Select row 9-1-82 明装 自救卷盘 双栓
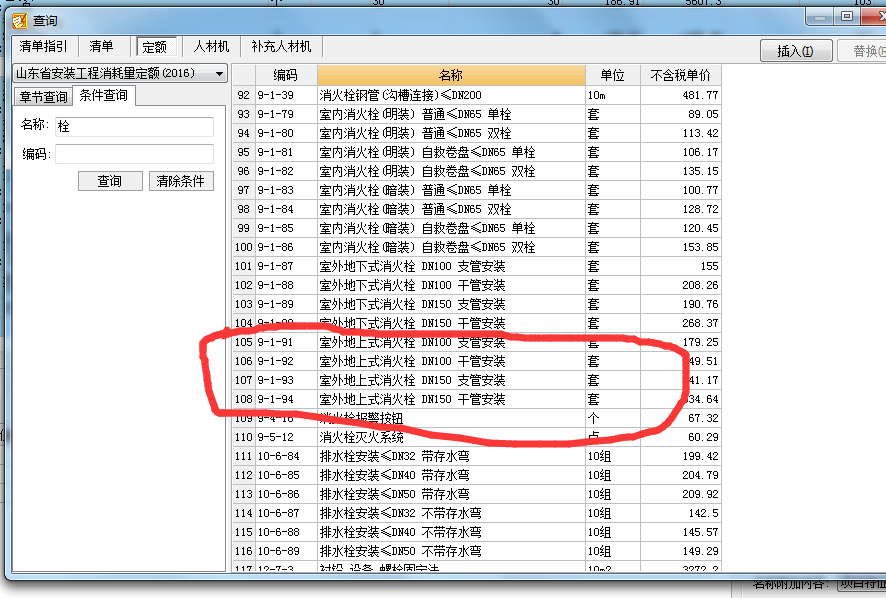The width and height of the screenshot is (886, 598). pyautogui.click(x=477, y=171)
